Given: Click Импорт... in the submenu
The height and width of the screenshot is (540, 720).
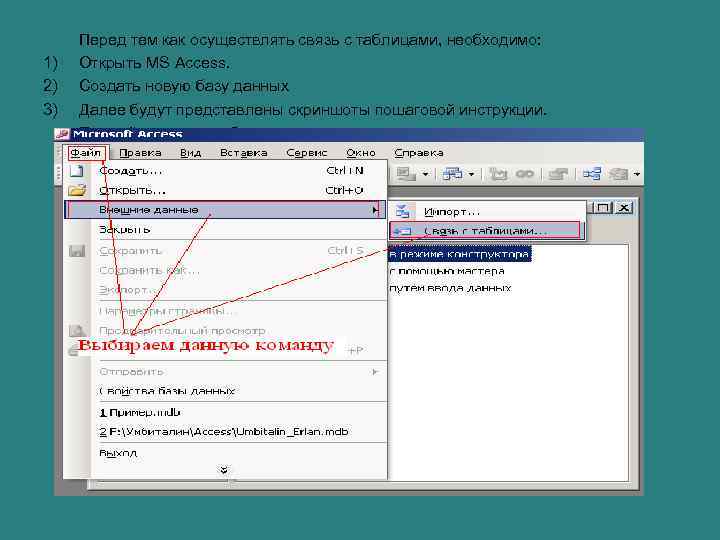Looking at the screenshot, I should 487,212.
